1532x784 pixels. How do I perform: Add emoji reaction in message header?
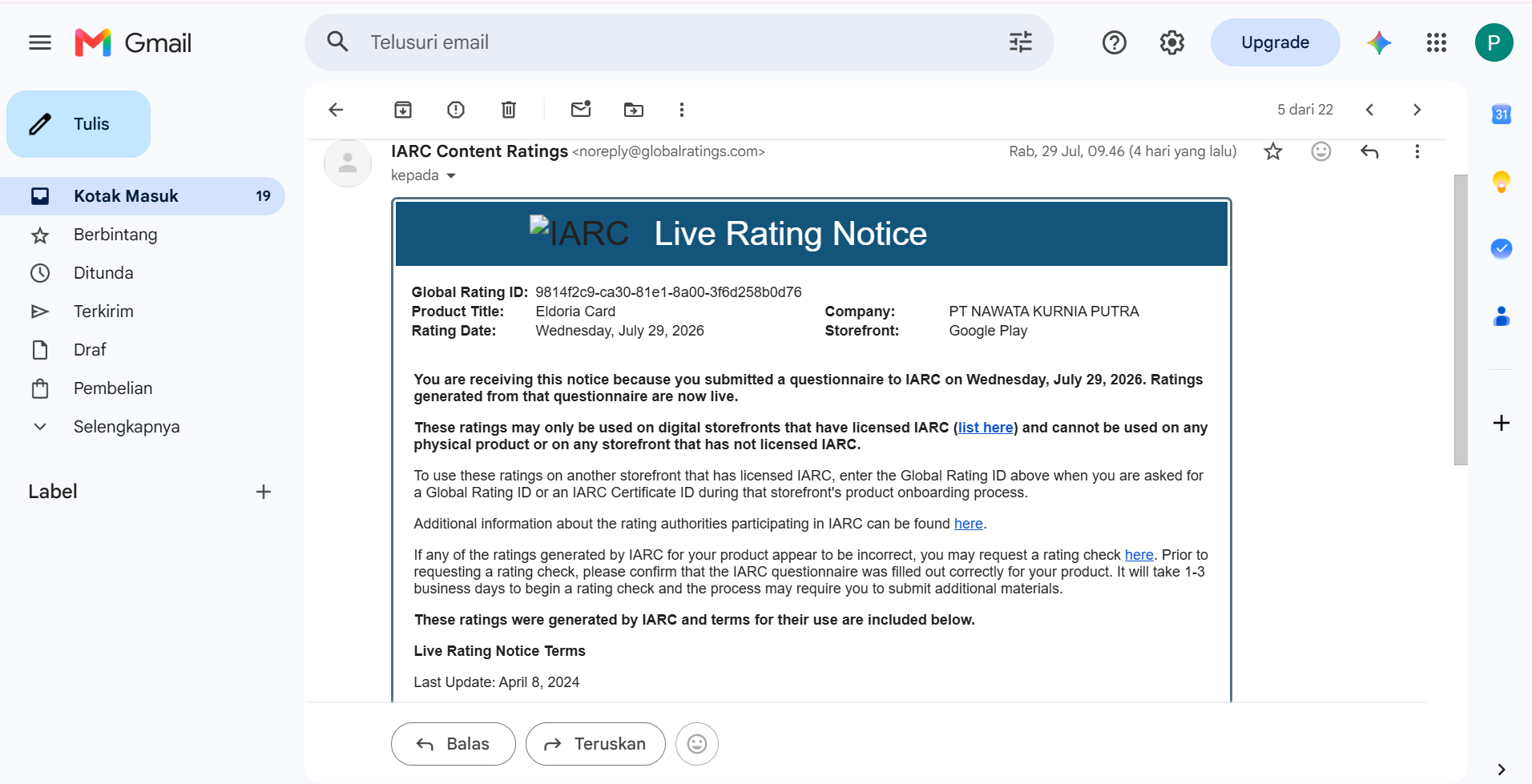tap(1321, 151)
